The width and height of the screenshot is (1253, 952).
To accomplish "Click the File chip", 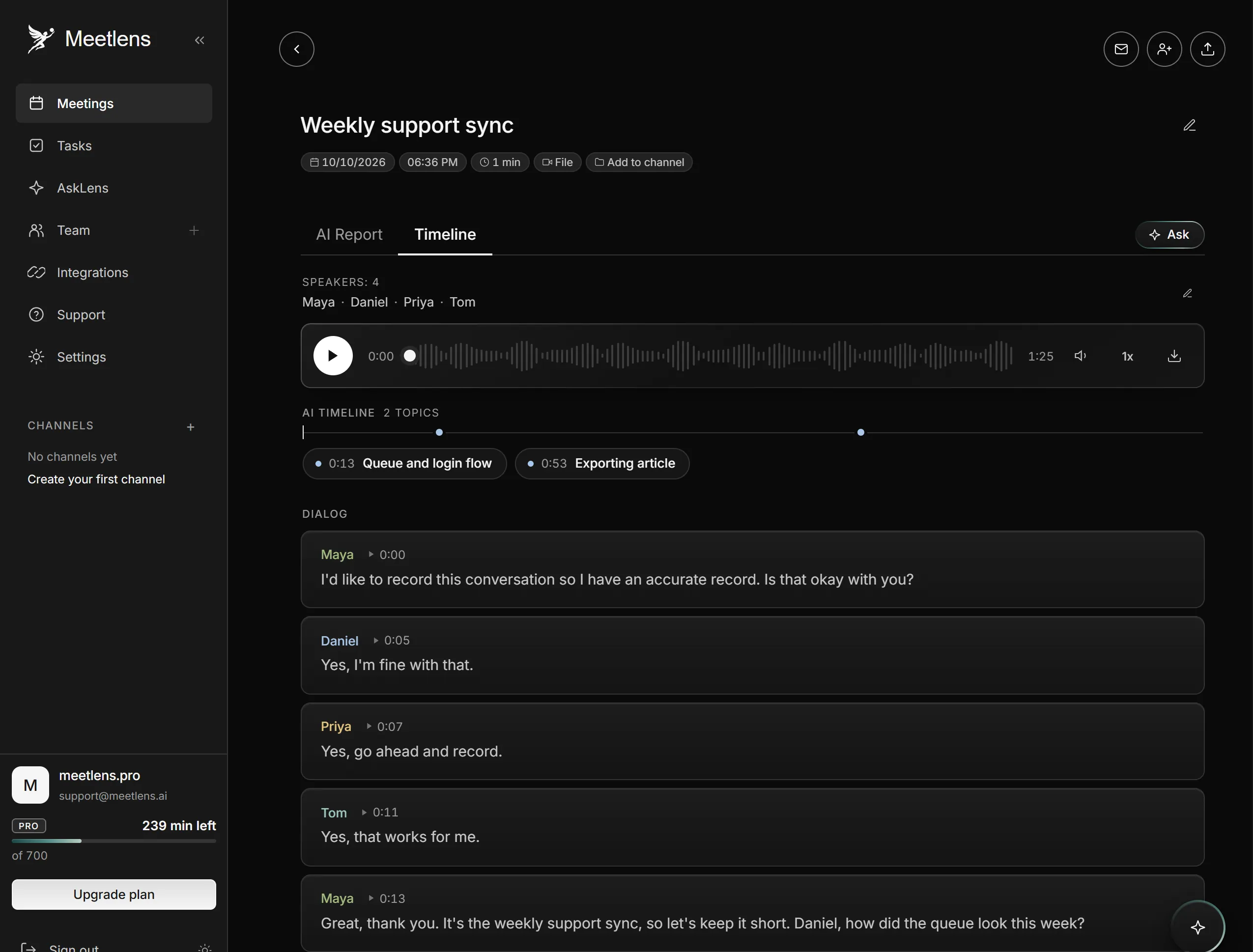I will click(557, 162).
